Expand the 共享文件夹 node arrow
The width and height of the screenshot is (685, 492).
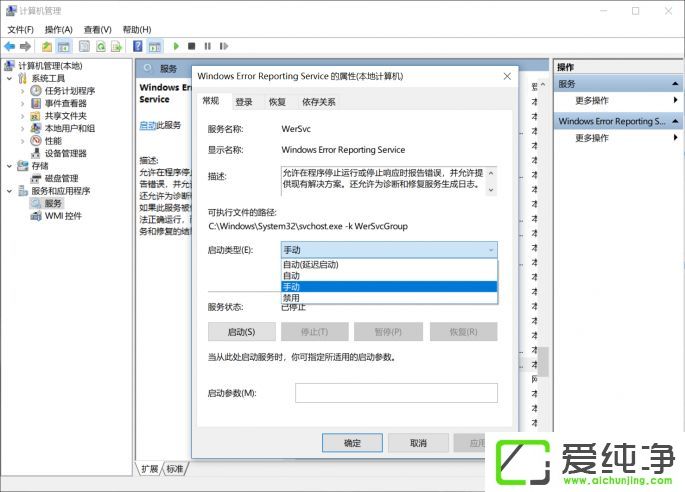(22, 116)
